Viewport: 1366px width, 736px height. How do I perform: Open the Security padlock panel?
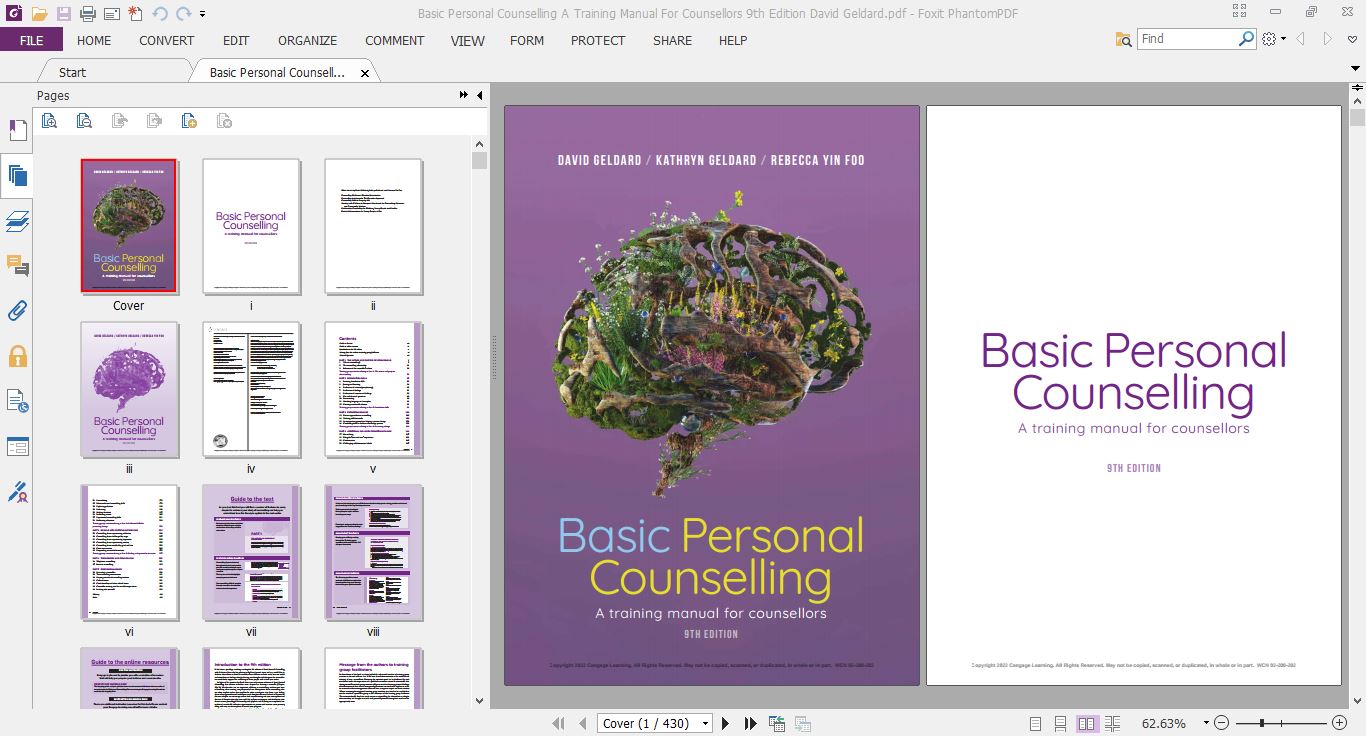[17, 356]
